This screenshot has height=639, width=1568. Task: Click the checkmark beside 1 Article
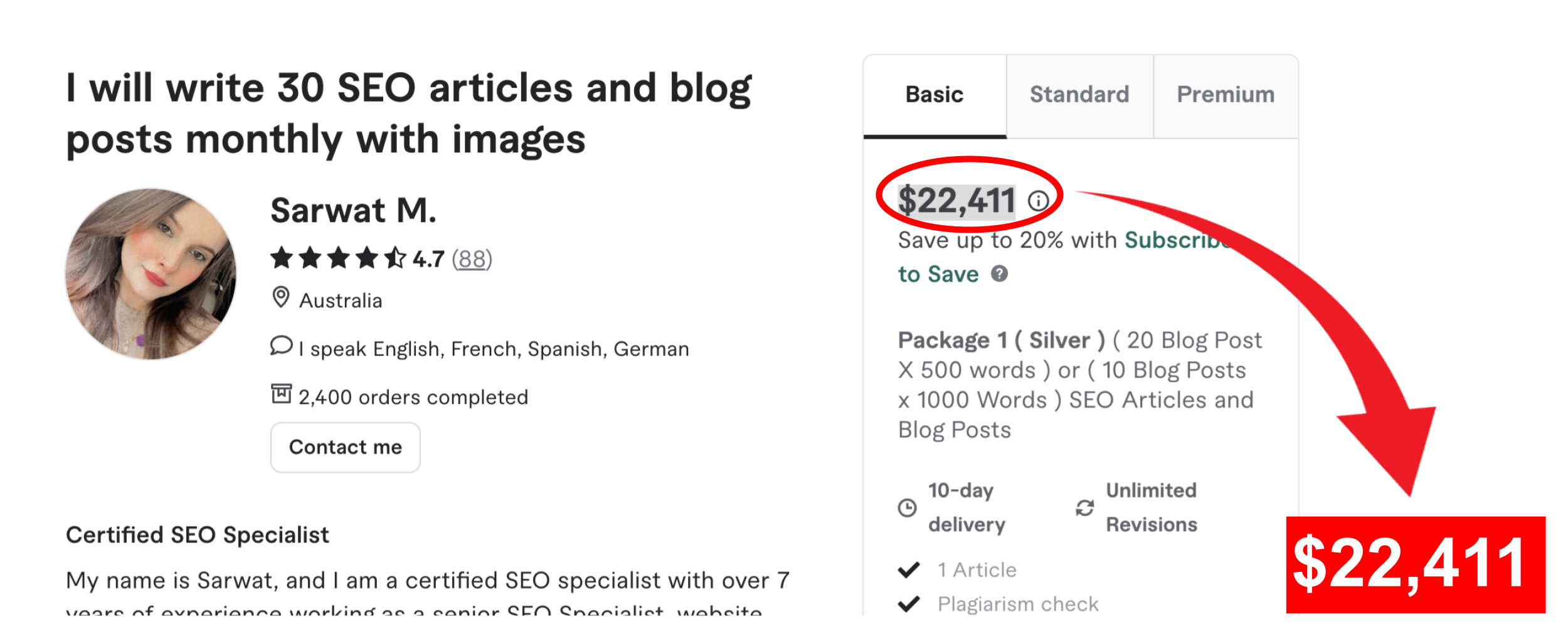coord(909,569)
